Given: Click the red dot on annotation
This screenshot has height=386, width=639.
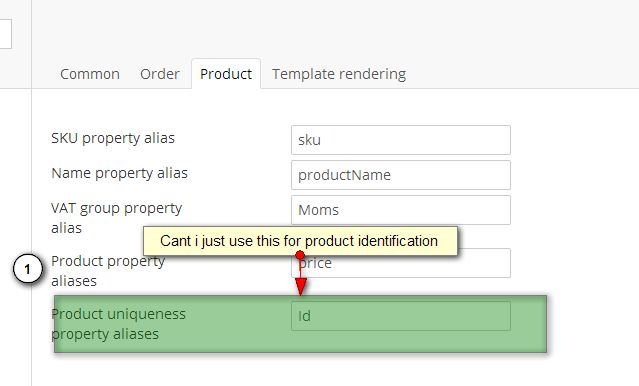Looking at the screenshot, I should [300, 255].
